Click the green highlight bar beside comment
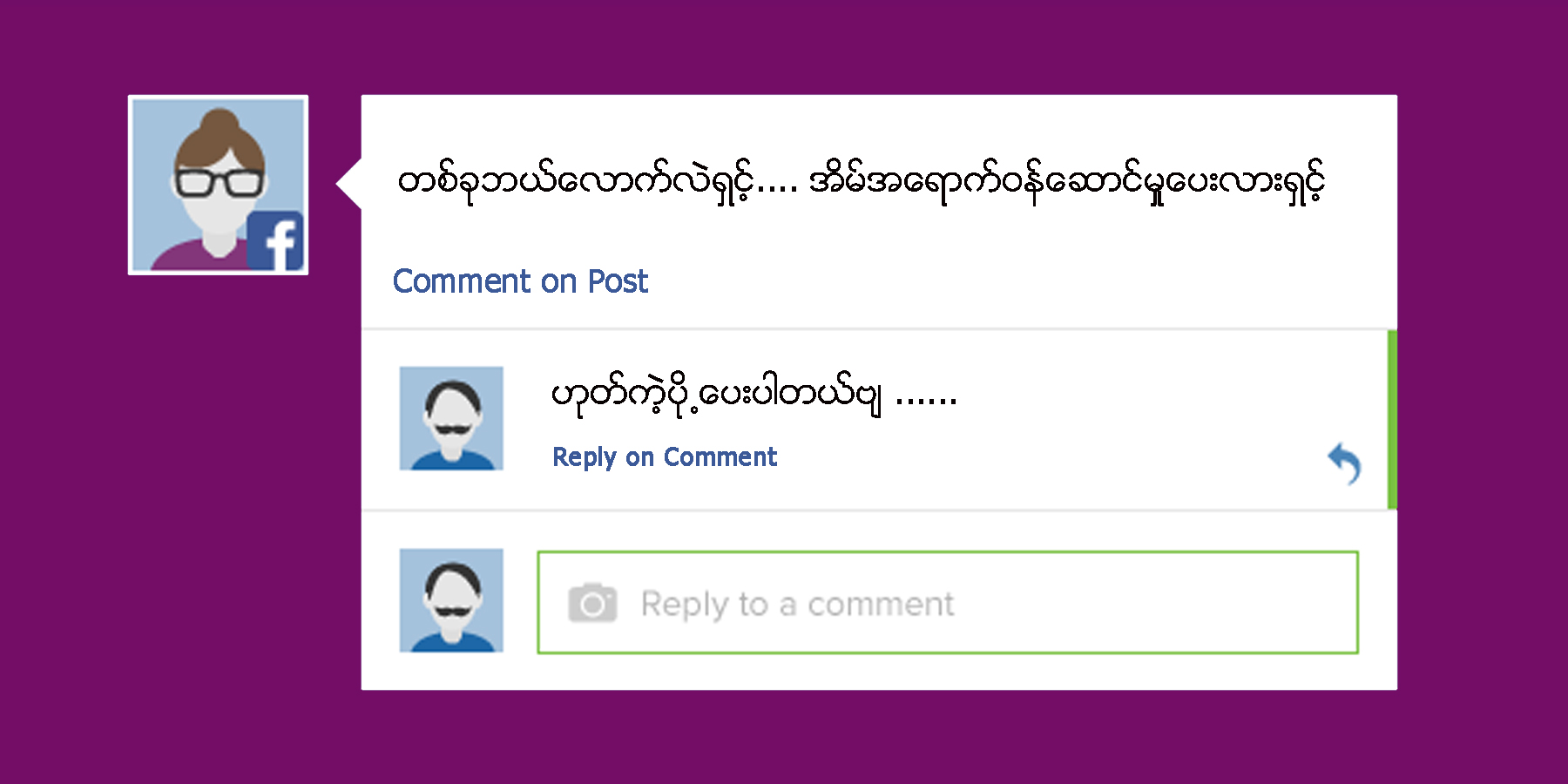This screenshot has height=784, width=1568. click(x=1391, y=419)
